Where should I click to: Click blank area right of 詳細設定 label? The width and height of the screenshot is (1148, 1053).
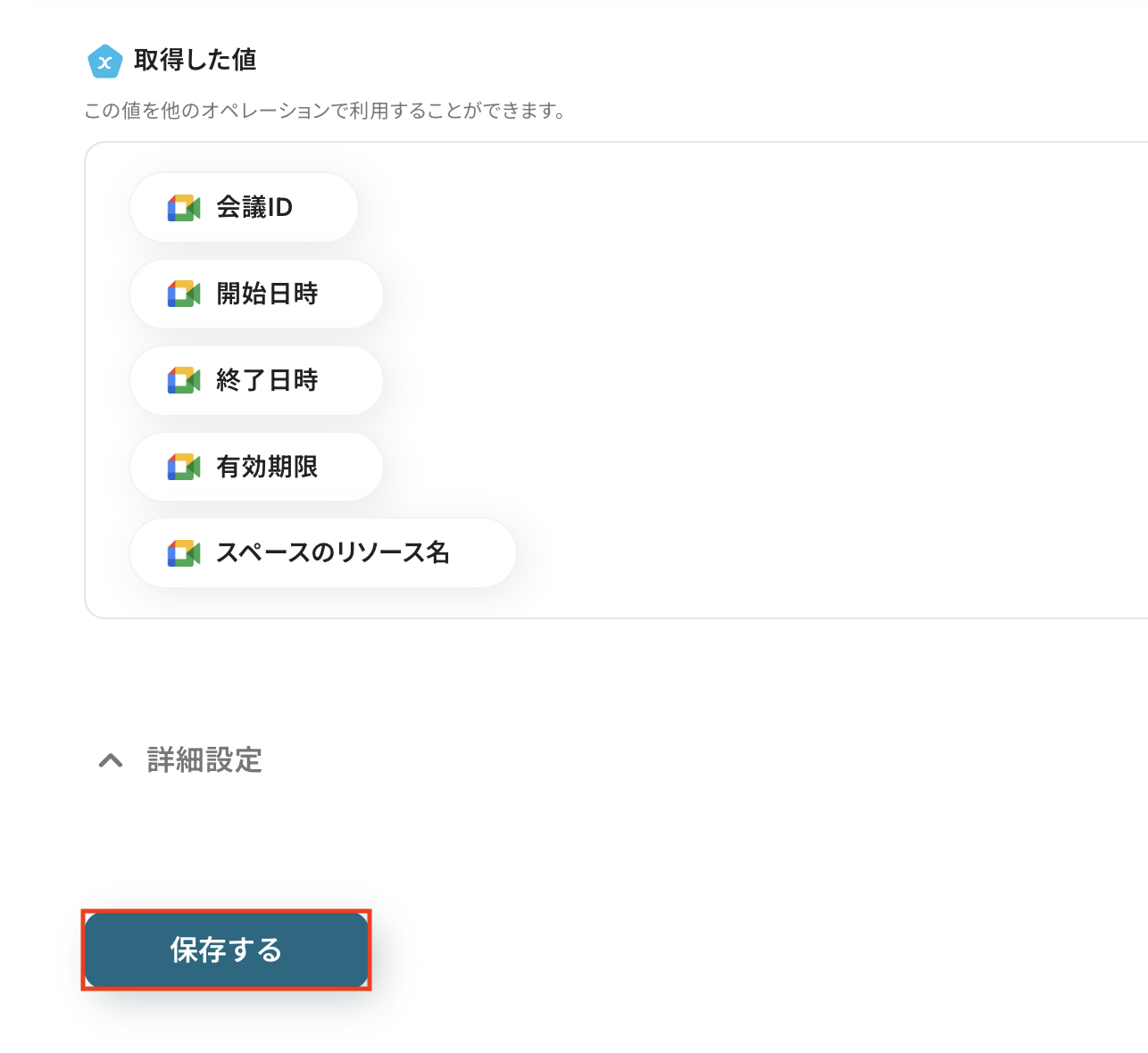[x=625, y=760]
